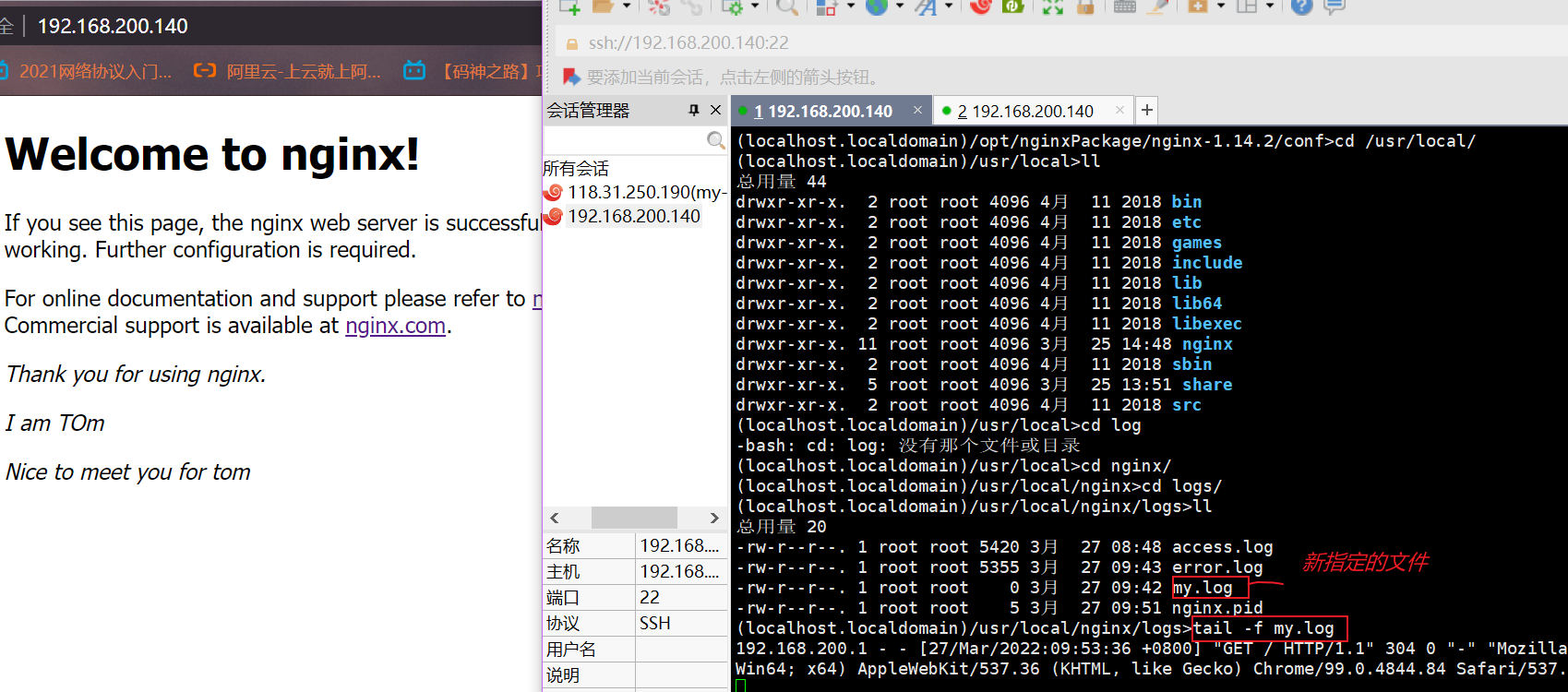Click the fullscreen green arrows icon
Viewport: 1568px width, 692px height.
(x=1052, y=6)
